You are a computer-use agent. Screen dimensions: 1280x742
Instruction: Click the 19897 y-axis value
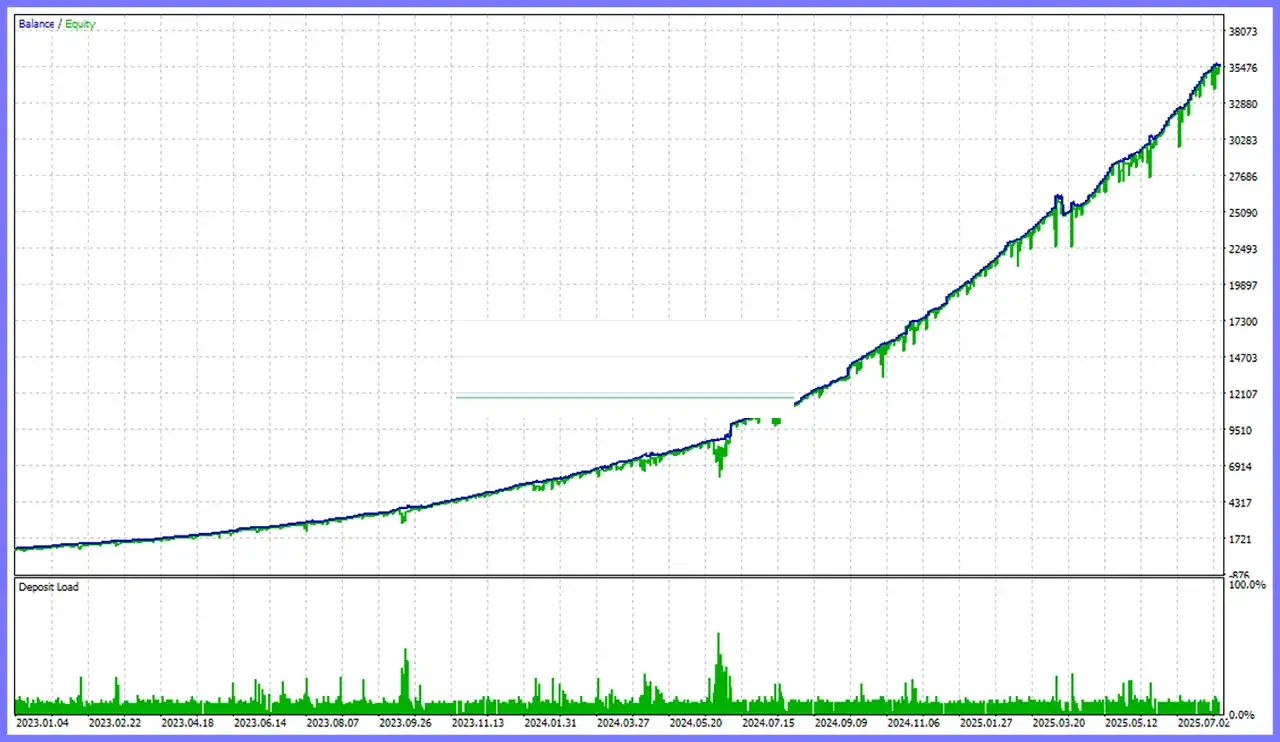pyautogui.click(x=1245, y=286)
